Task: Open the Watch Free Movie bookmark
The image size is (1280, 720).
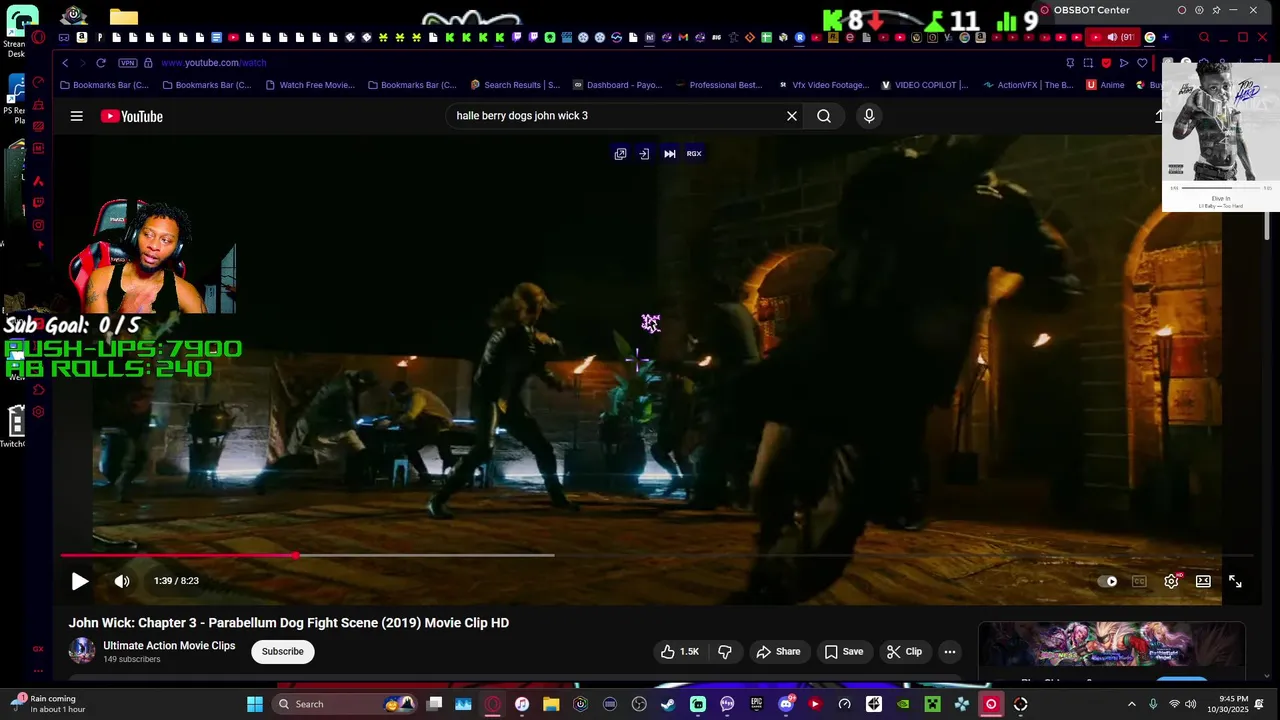Action: tap(310, 85)
